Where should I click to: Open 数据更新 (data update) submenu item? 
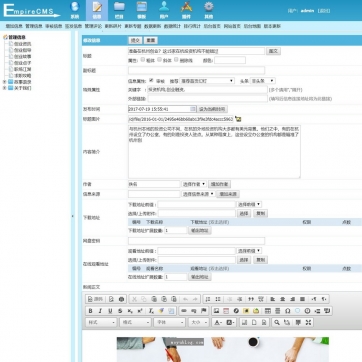(x=152, y=26)
